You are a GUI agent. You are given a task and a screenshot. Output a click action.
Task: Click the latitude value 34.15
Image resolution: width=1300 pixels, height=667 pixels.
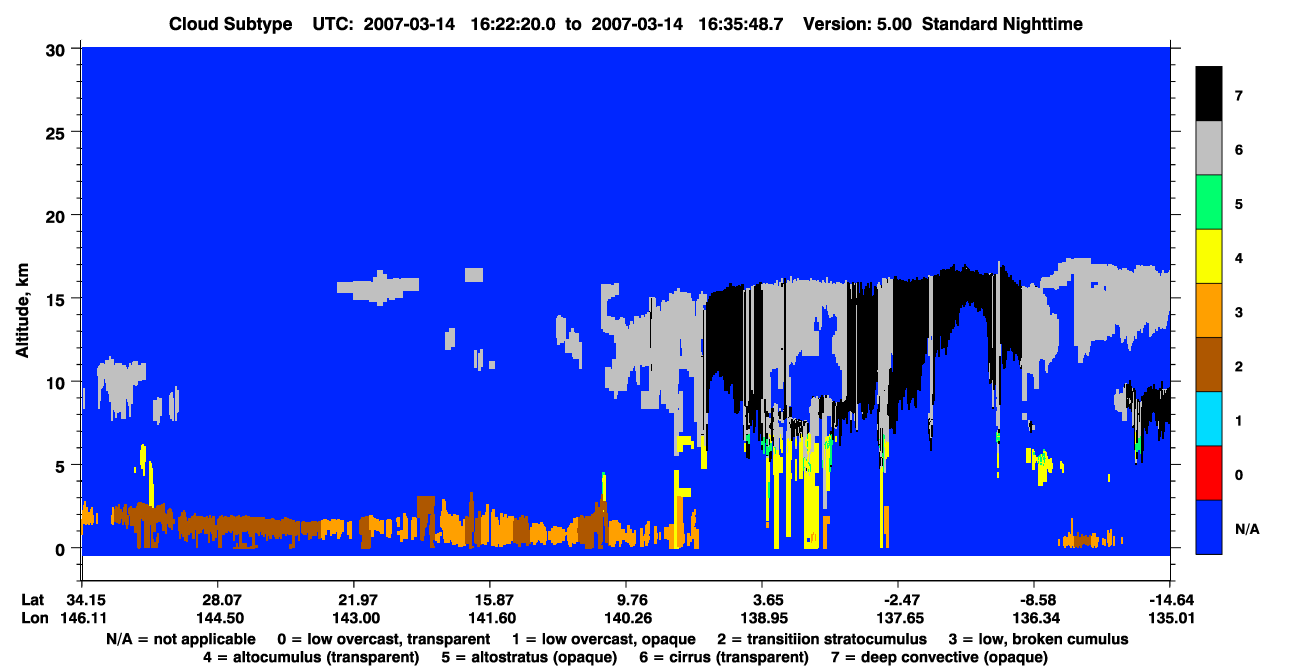coord(81,599)
